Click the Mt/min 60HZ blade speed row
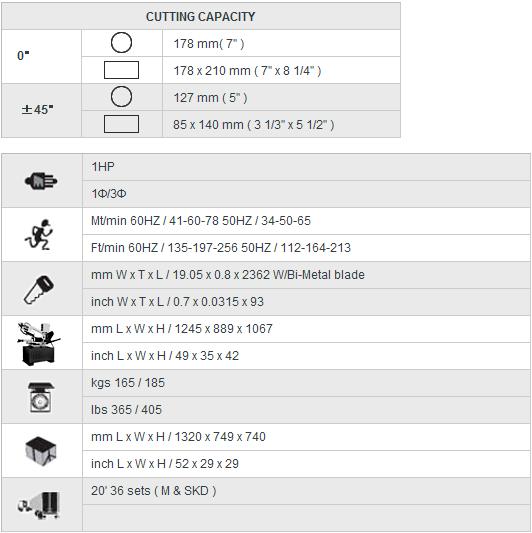 [306, 221]
